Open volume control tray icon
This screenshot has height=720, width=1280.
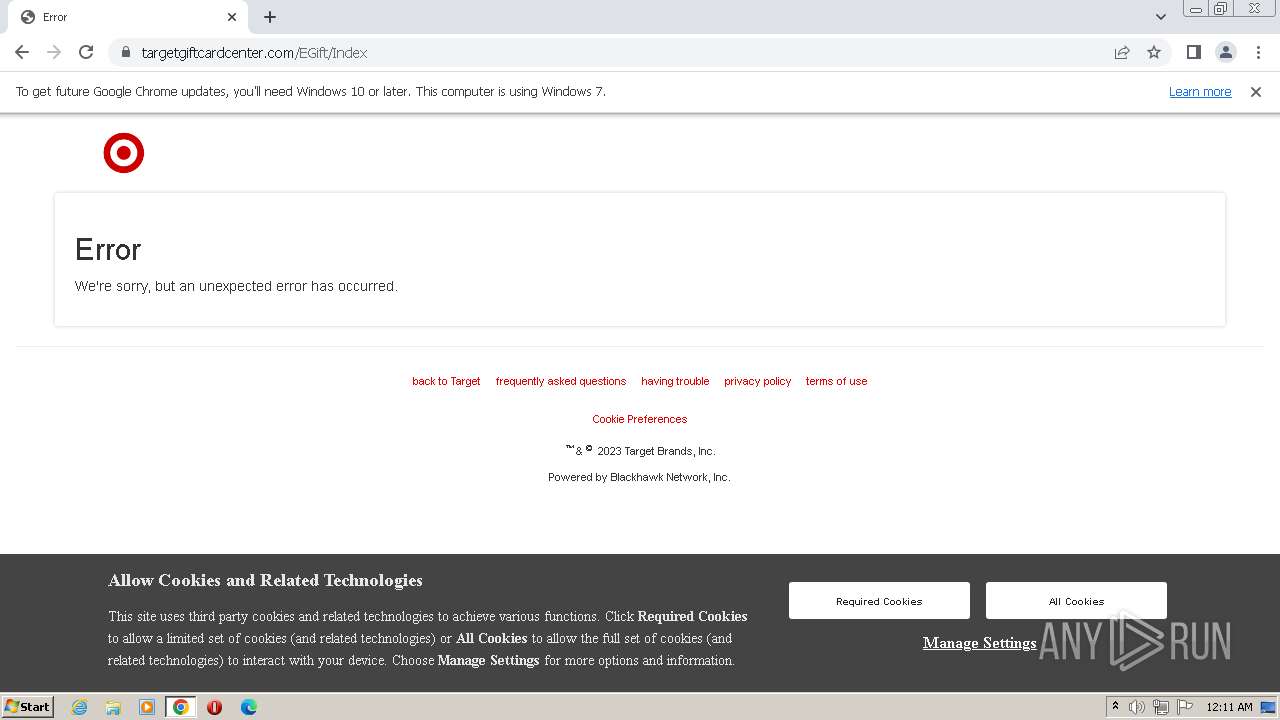coord(1137,707)
